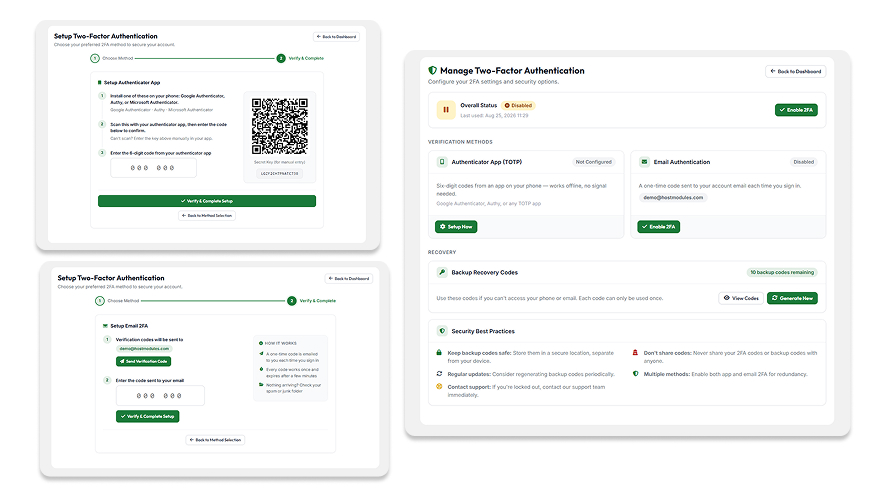
Task: Click Verify & Complete Setup in Email 2FA setup
Action: click(147, 417)
